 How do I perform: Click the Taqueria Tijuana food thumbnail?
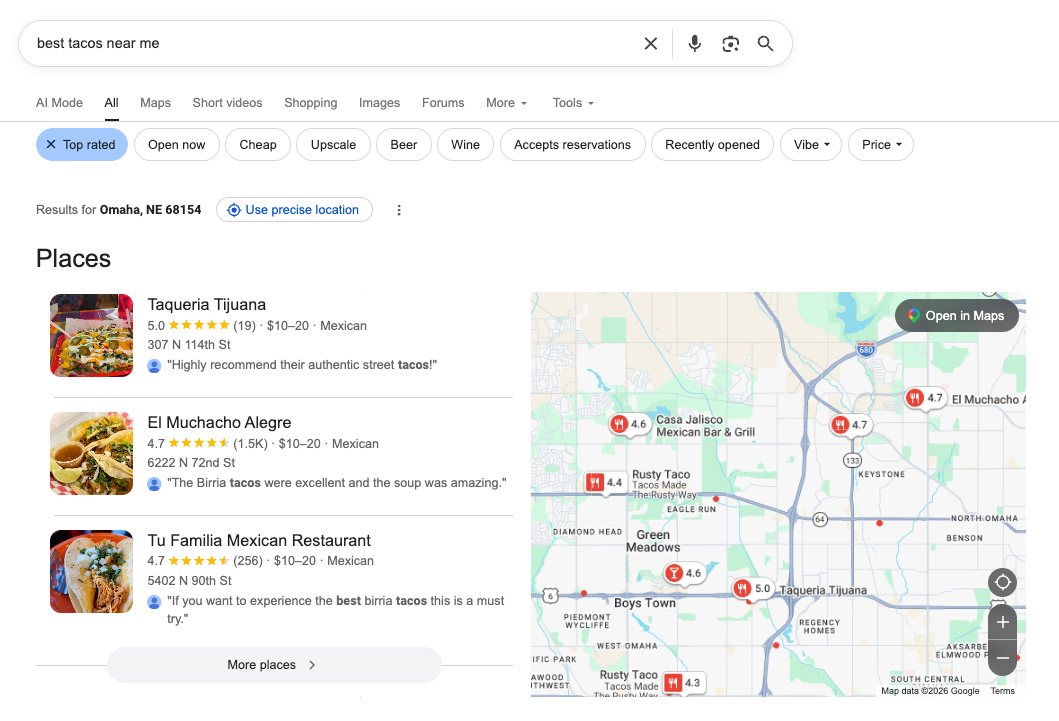point(92,336)
